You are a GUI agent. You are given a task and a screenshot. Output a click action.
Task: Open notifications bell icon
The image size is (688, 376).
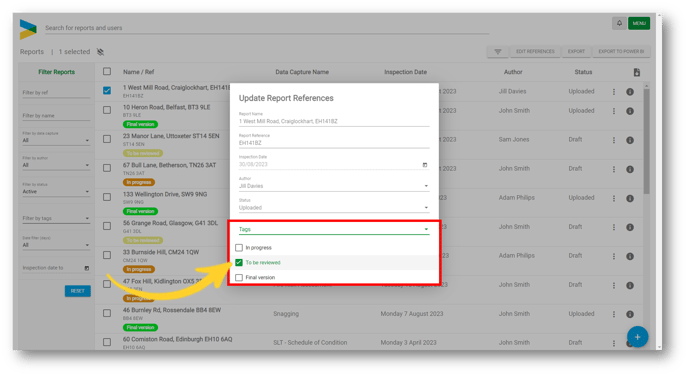click(619, 23)
